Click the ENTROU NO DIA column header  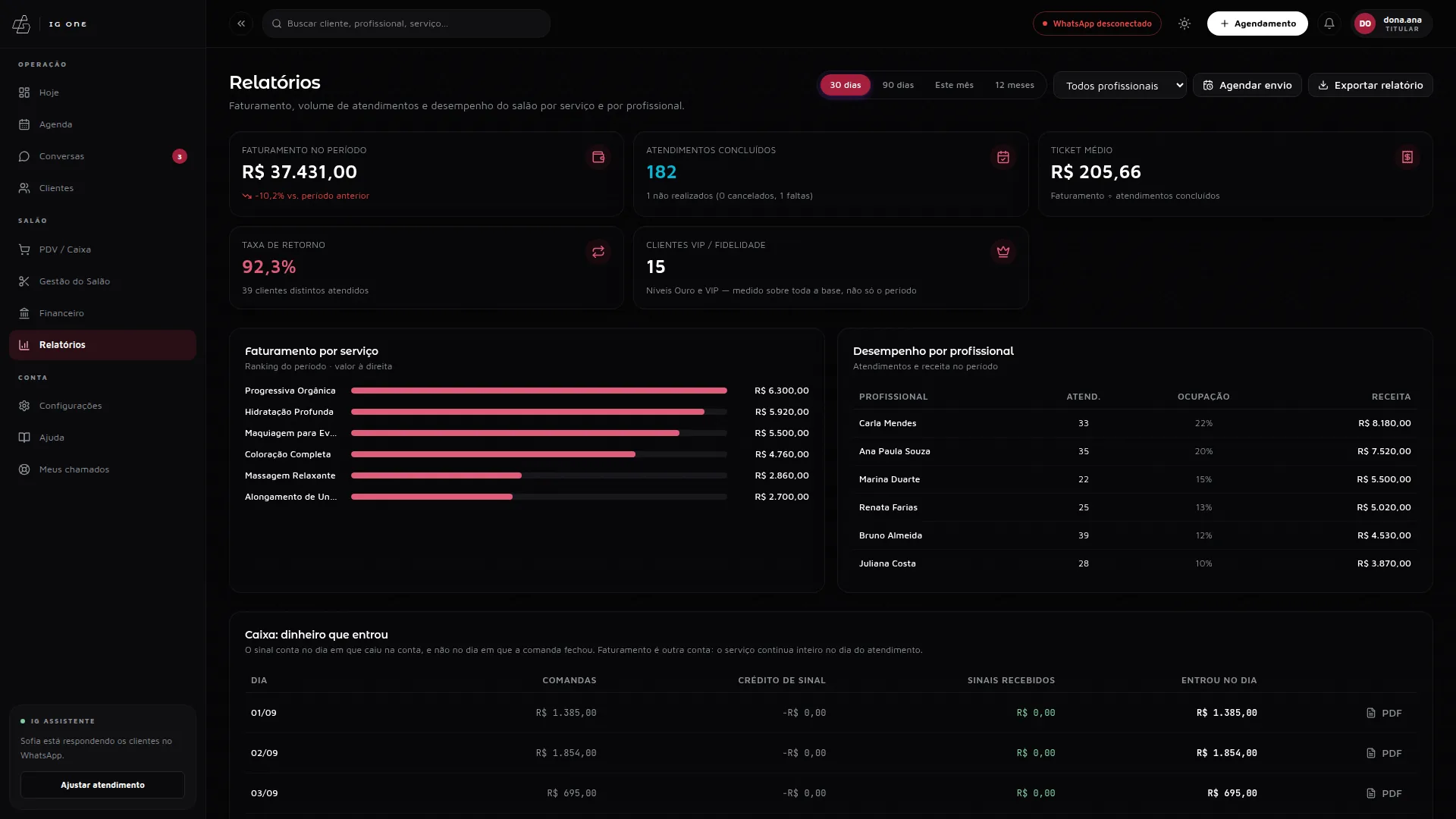pos(1219,680)
